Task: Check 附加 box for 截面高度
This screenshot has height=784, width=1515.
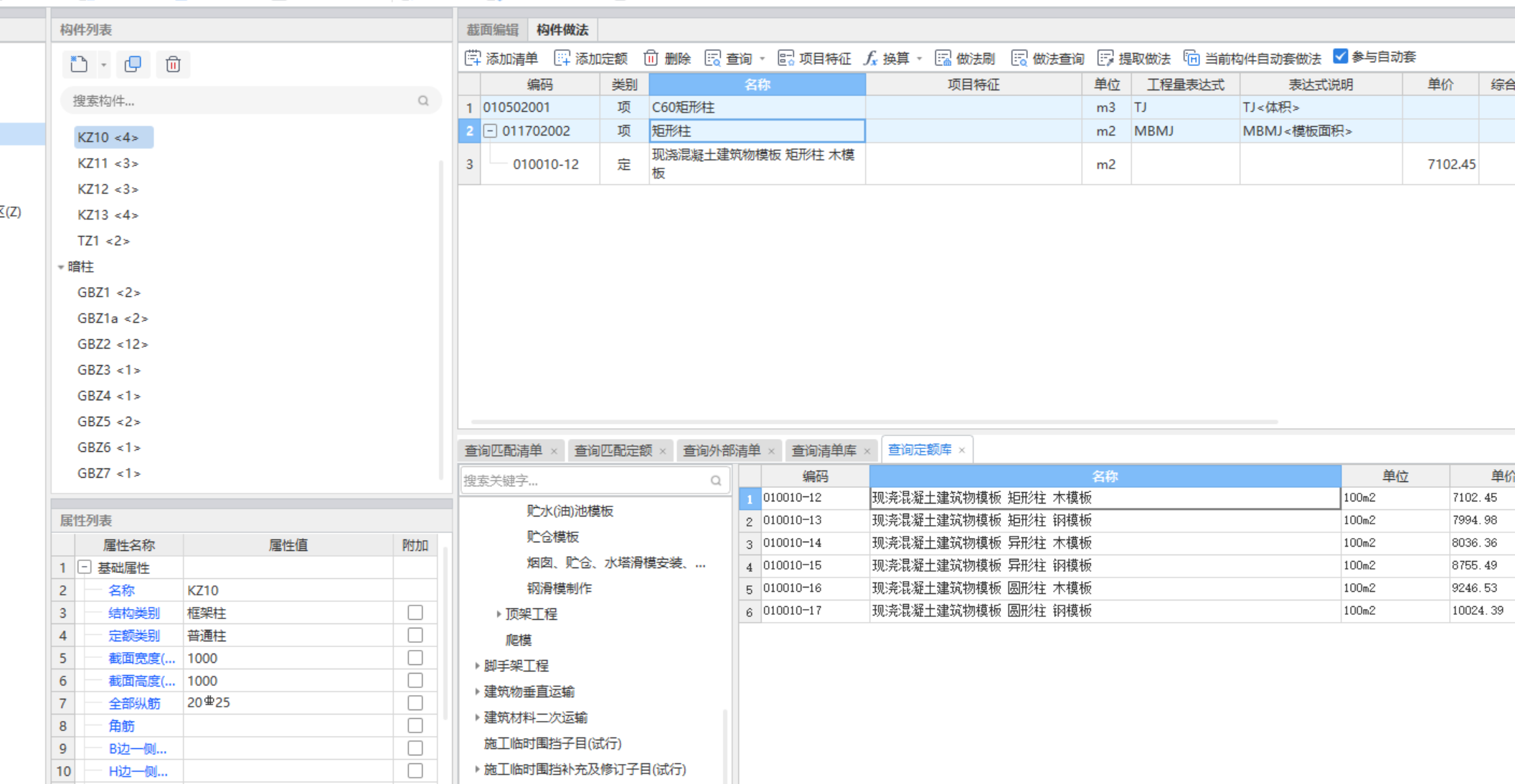Action: (415, 681)
